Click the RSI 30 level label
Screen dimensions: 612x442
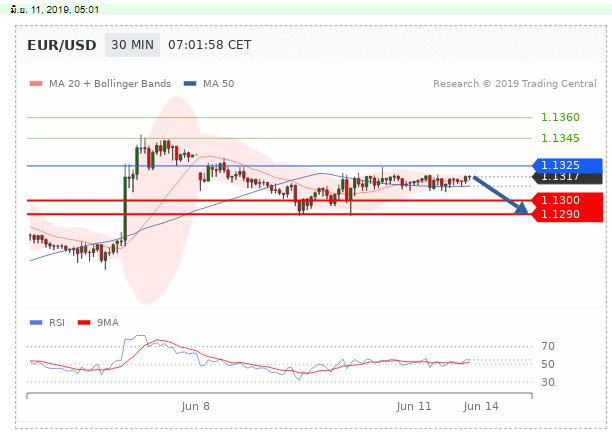(547, 382)
